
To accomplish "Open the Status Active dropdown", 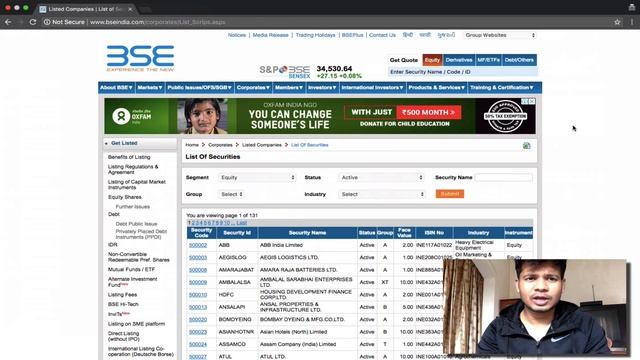I will click(381, 178).
